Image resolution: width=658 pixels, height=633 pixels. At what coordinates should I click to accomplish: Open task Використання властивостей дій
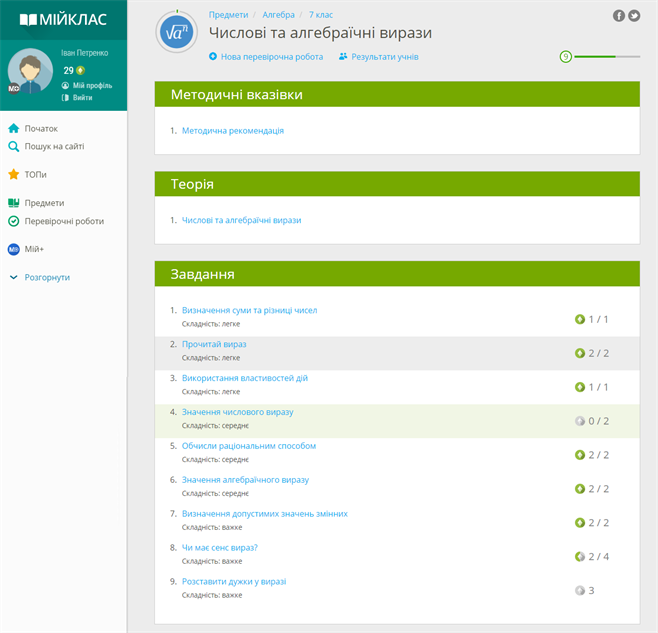245,378
